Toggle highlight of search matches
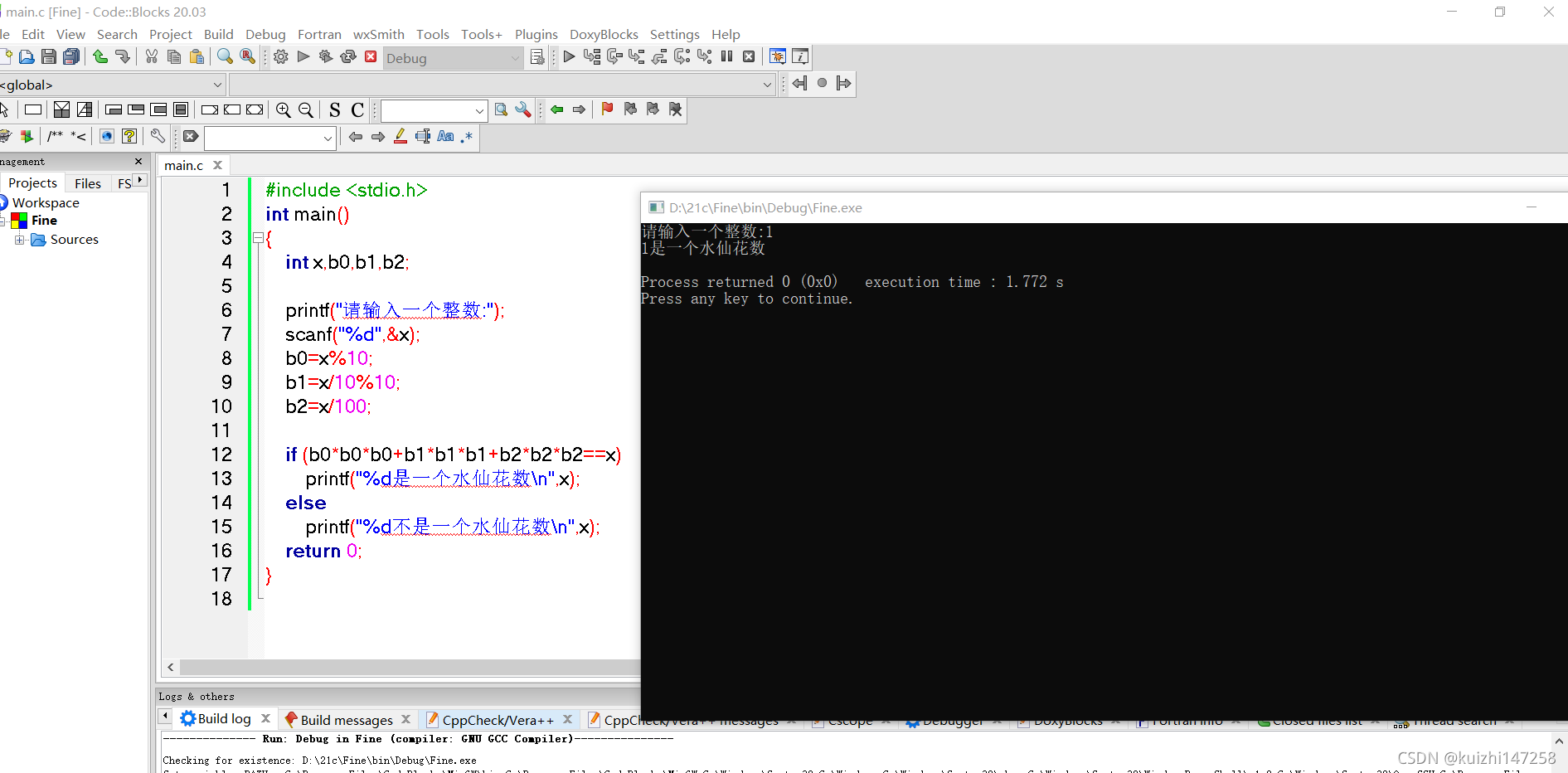Image resolution: width=1568 pixels, height=773 pixels. click(400, 136)
